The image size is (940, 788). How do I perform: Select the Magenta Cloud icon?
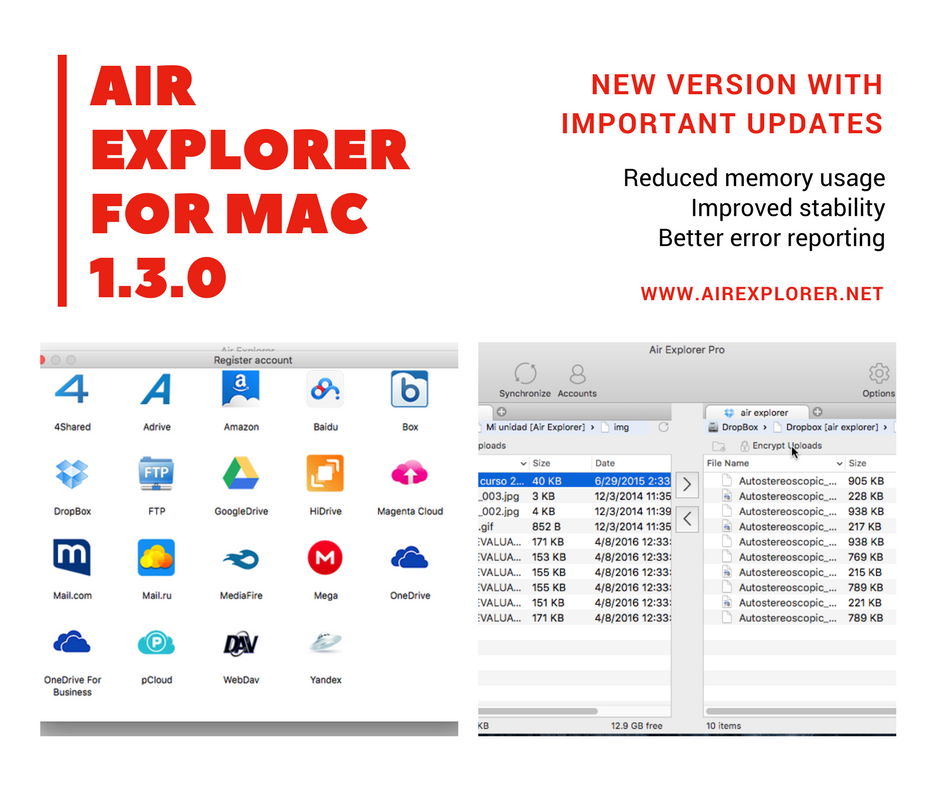409,474
